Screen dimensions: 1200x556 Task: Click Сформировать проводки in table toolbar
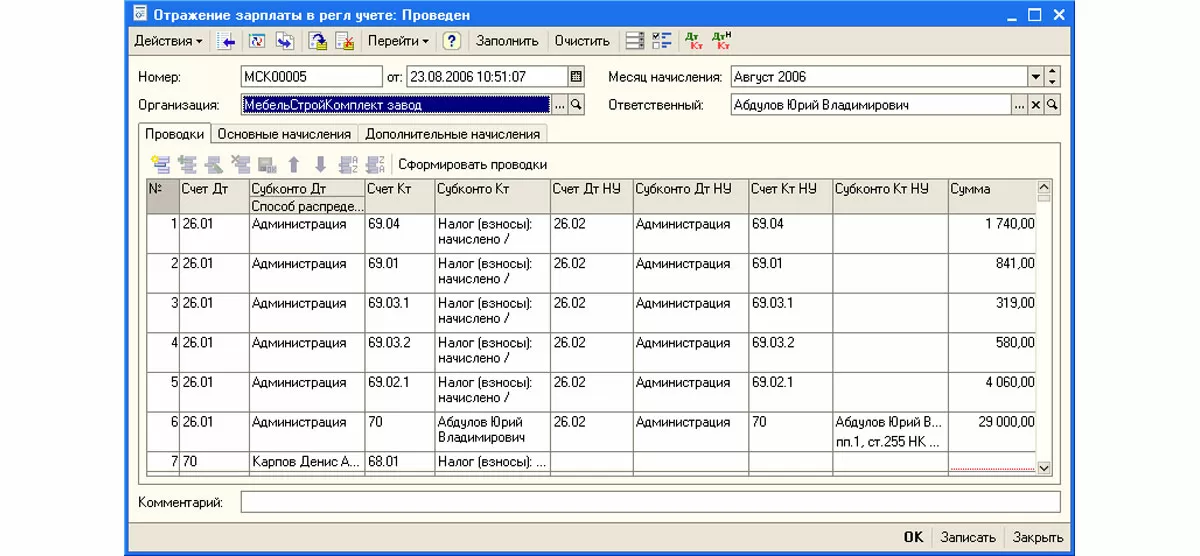pos(472,164)
